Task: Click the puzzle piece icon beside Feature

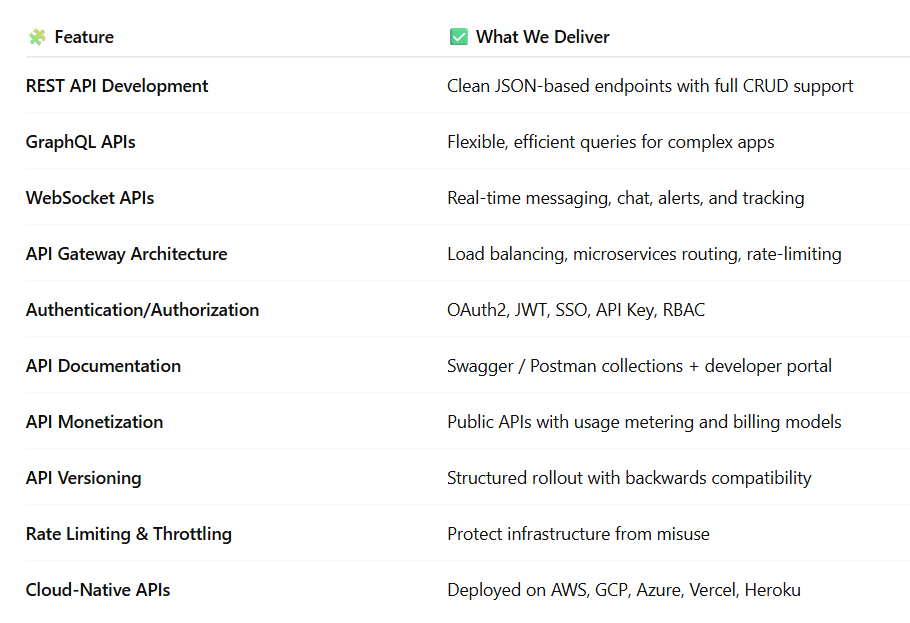Action: (x=37, y=37)
